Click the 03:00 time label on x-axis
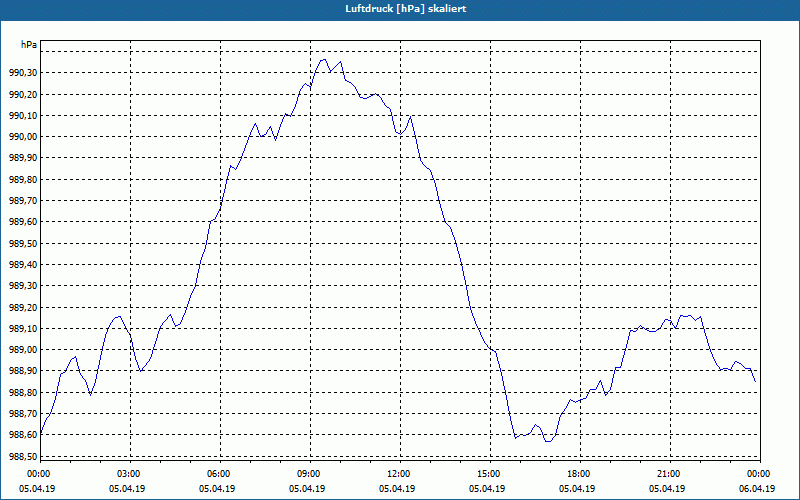 pyautogui.click(x=130, y=474)
